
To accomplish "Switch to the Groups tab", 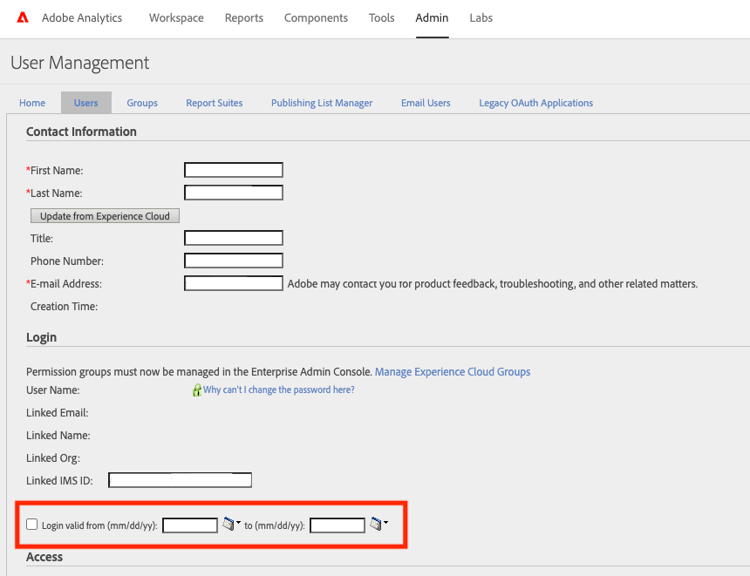I will tap(142, 103).
